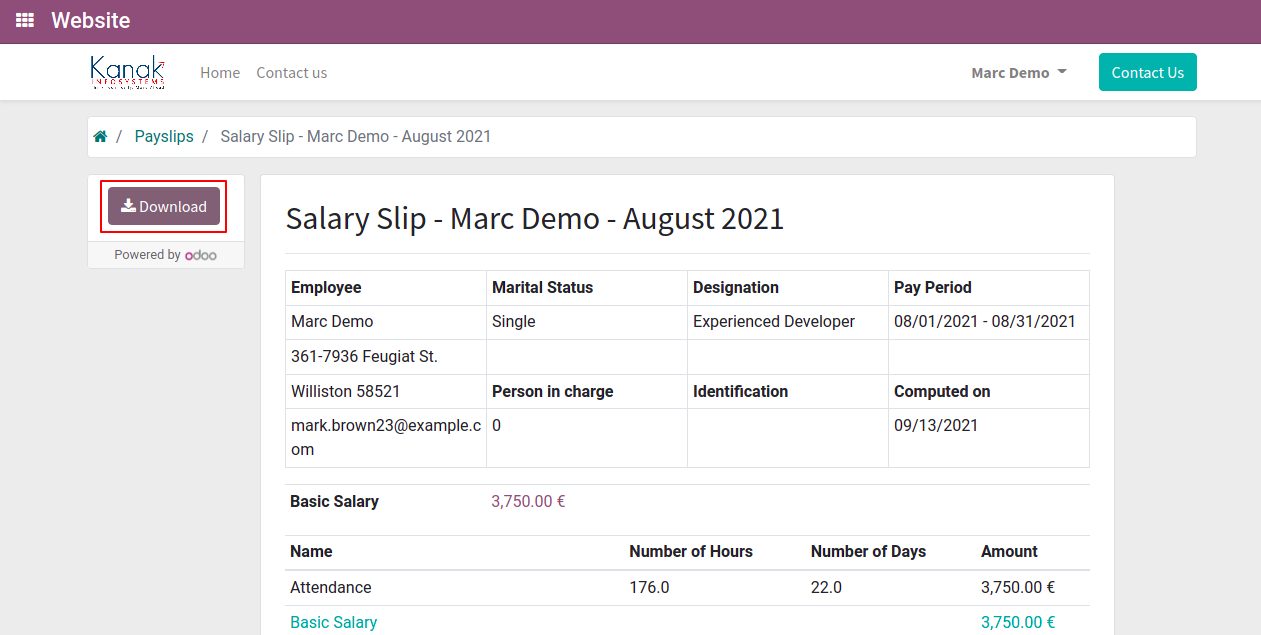Select the employee email address cell
Image resolution: width=1261 pixels, height=635 pixels.
pos(385,437)
